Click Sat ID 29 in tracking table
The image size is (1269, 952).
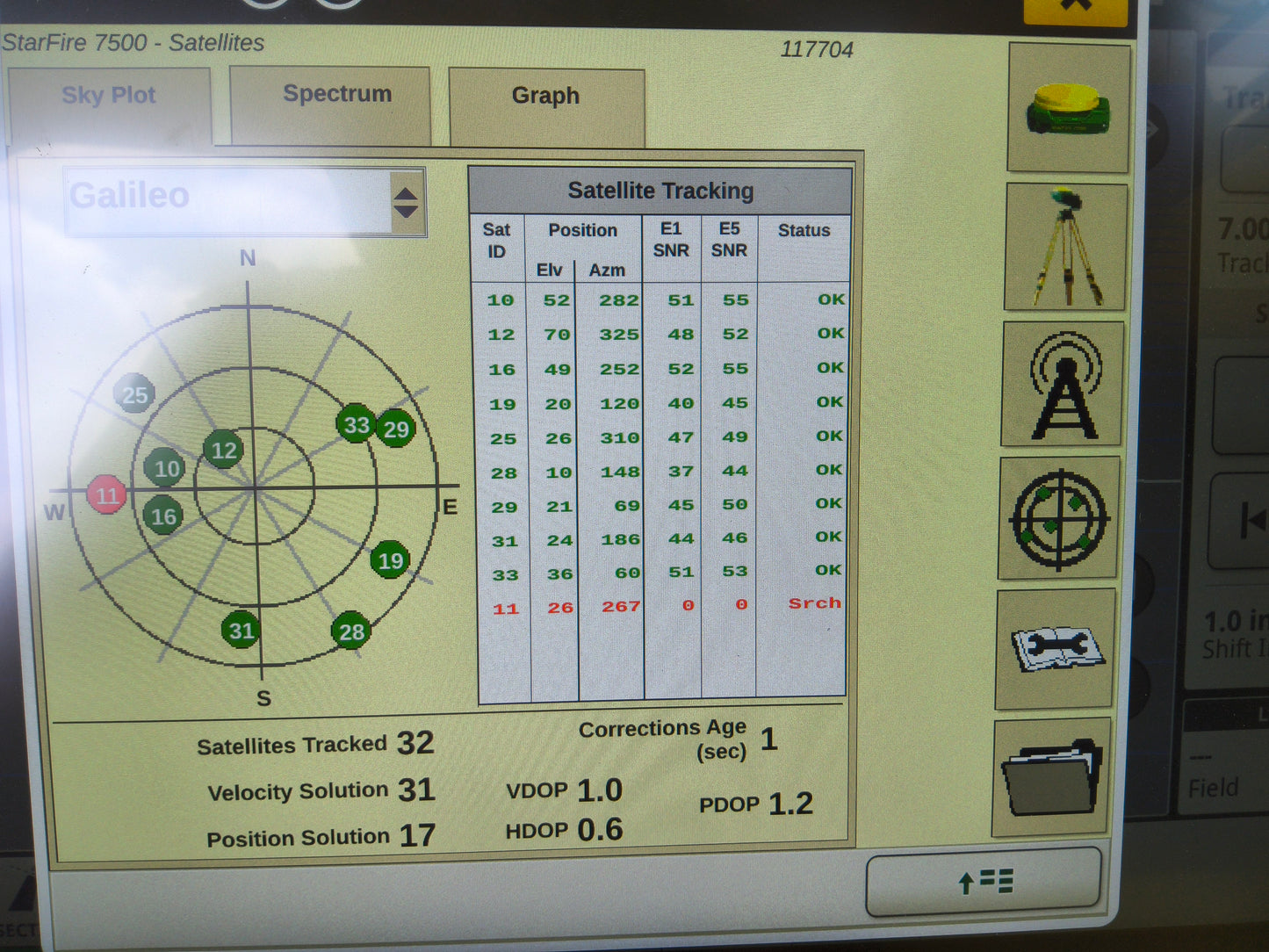[505, 508]
